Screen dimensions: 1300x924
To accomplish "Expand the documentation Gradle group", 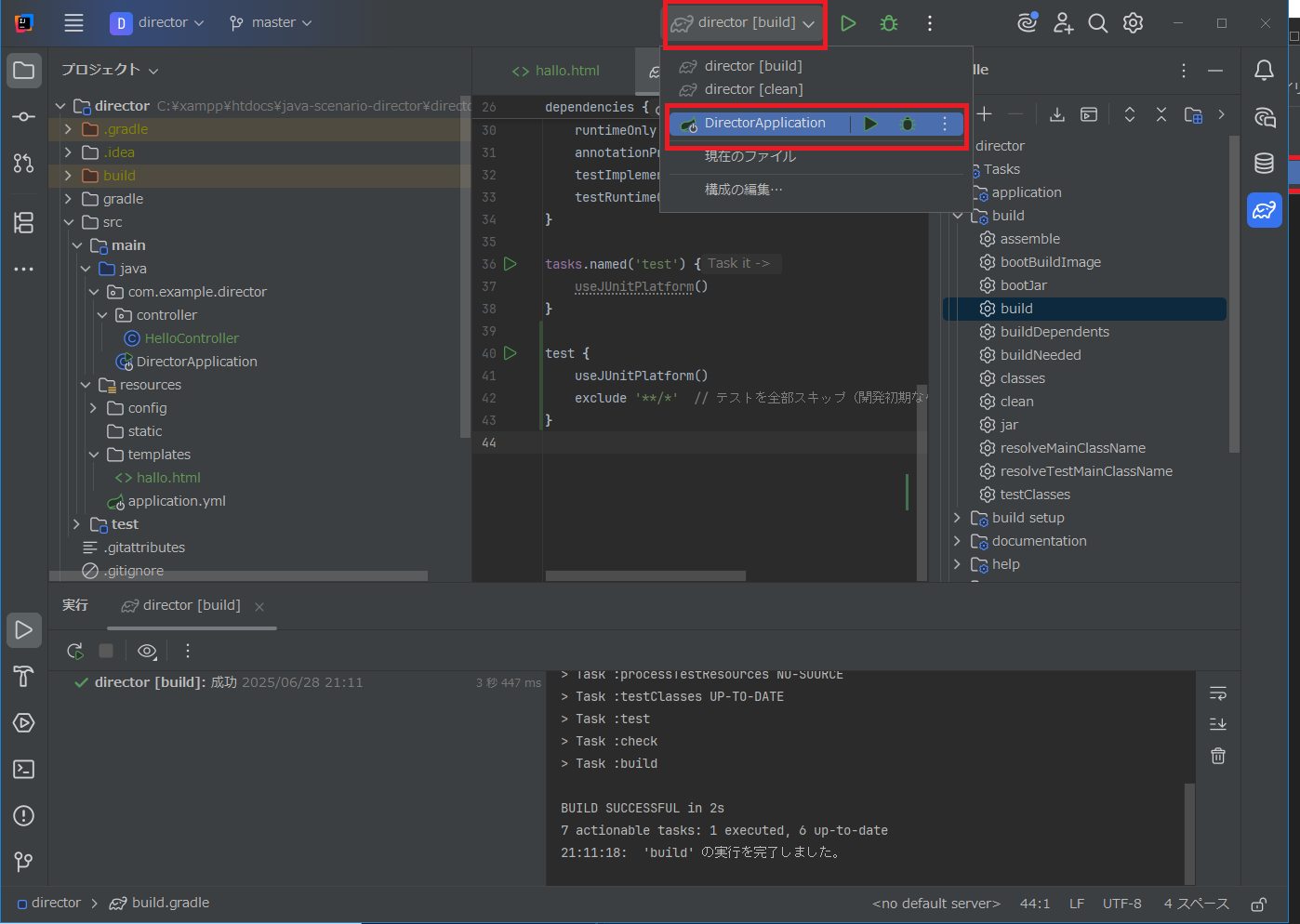I will 957,541.
